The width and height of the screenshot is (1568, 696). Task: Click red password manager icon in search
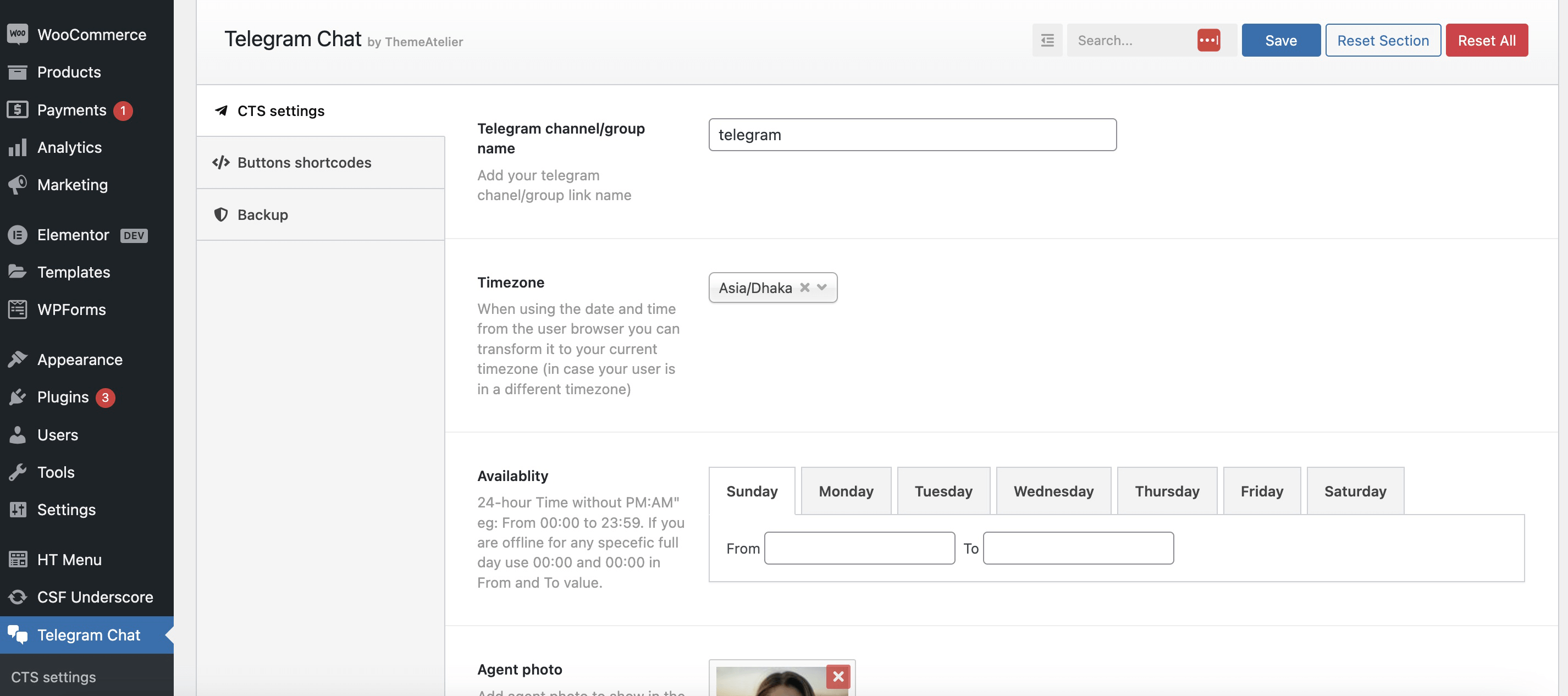(1208, 40)
